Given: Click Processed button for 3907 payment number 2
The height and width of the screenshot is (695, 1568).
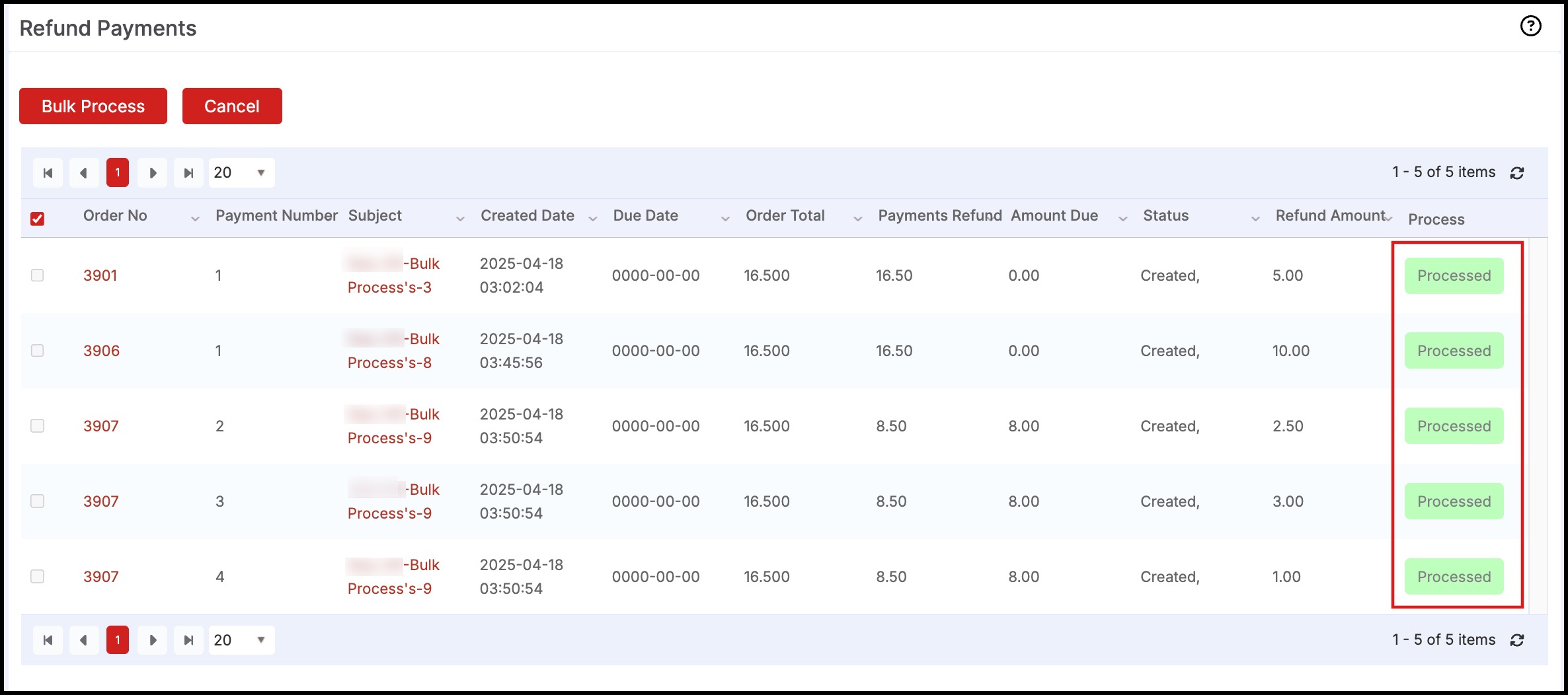Looking at the screenshot, I should click(x=1454, y=426).
